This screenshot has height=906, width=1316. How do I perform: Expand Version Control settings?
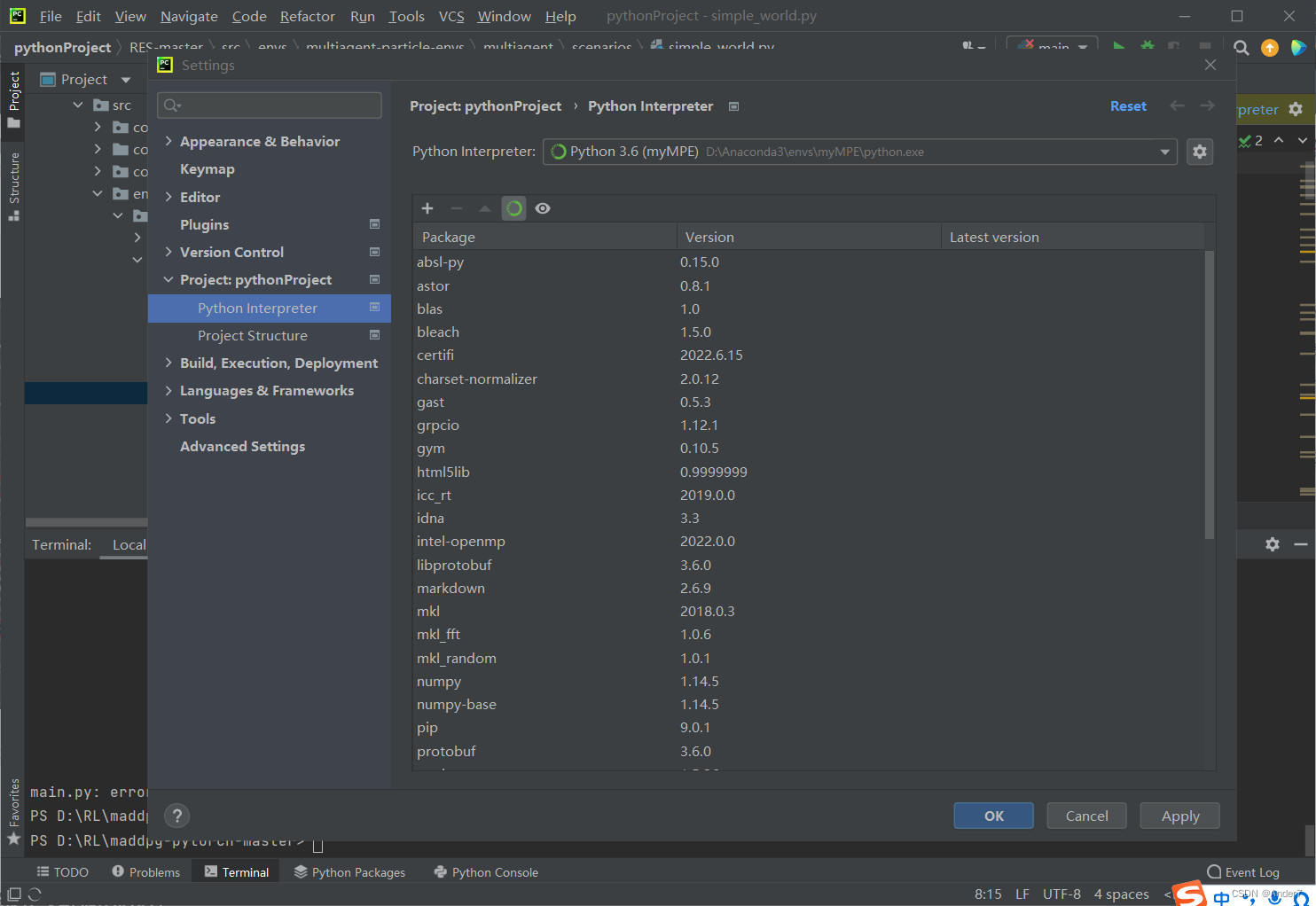coord(168,252)
